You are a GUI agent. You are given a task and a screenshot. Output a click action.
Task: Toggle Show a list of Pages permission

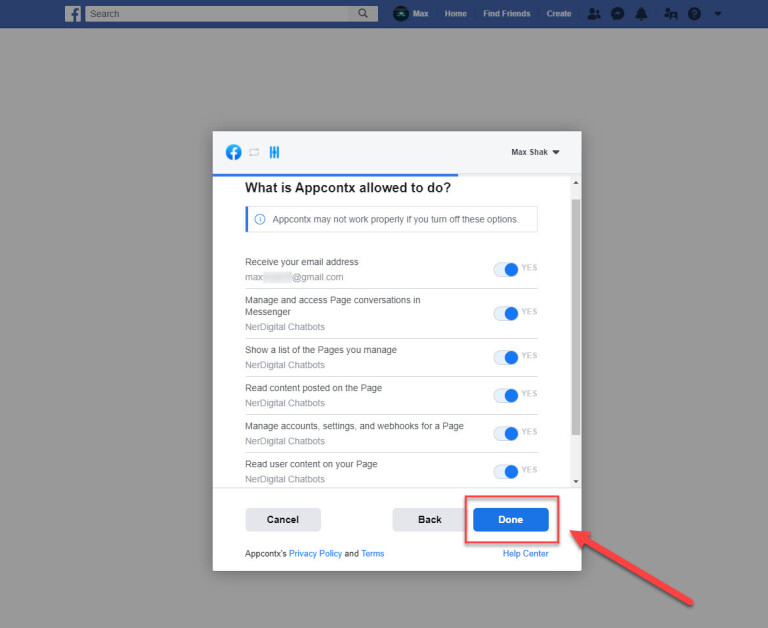(x=506, y=357)
